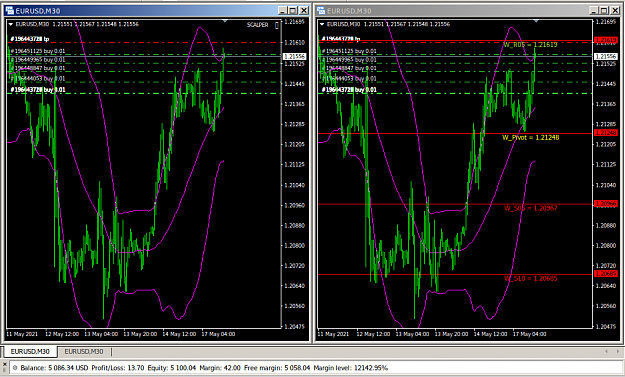
Task: Click the 14 May 12:00 label on right chart axis
Action: (490, 334)
